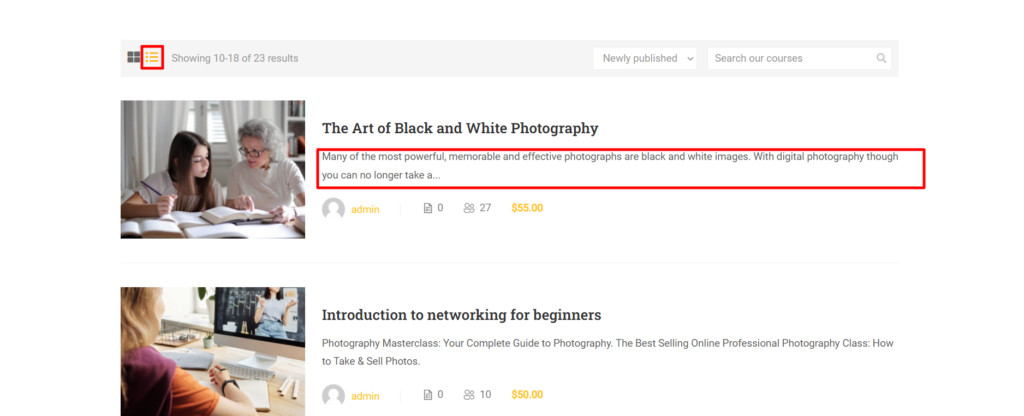Click the search magnifier icon
The image size is (1024, 416).
[882, 58]
